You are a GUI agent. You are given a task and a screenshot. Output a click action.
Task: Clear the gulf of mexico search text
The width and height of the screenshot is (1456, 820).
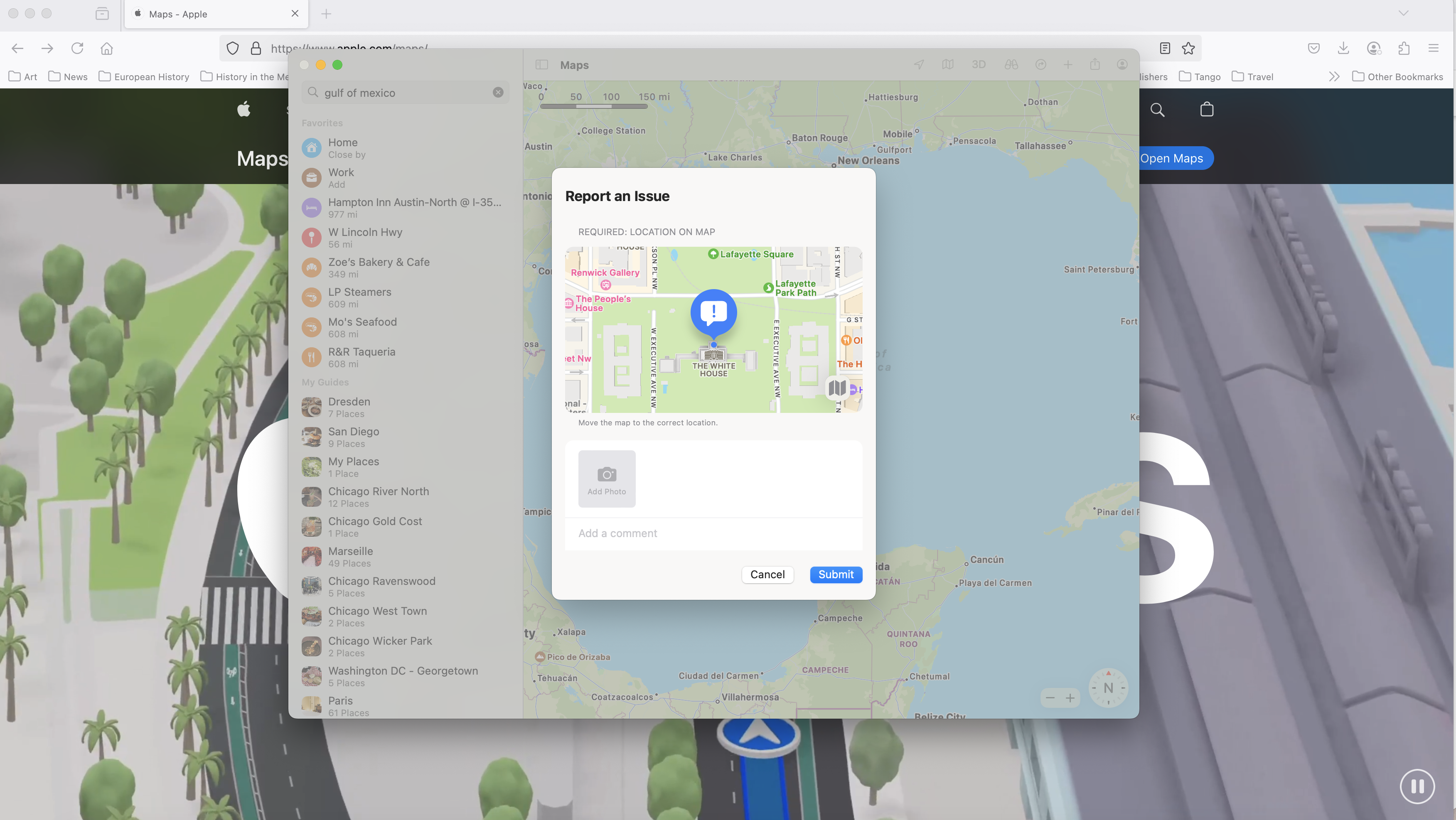click(x=497, y=93)
